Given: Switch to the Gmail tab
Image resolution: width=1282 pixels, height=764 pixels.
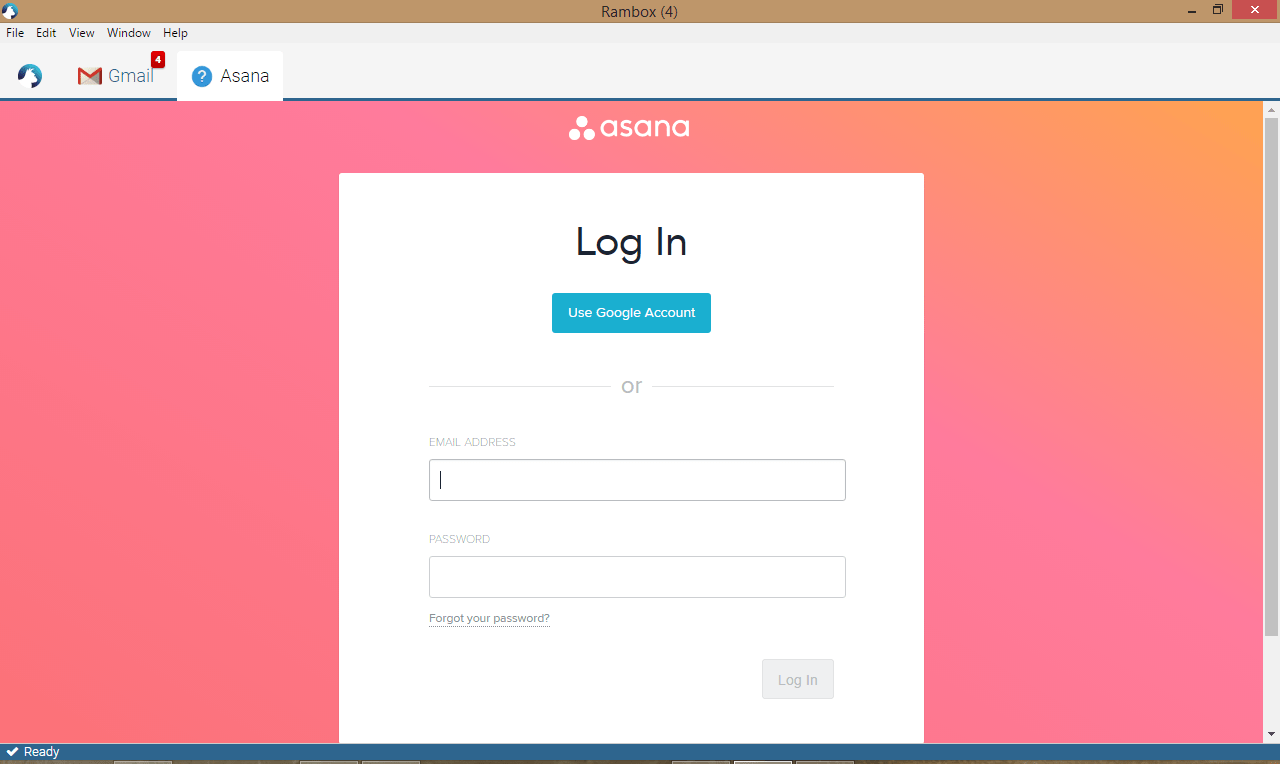Looking at the screenshot, I should 117,76.
